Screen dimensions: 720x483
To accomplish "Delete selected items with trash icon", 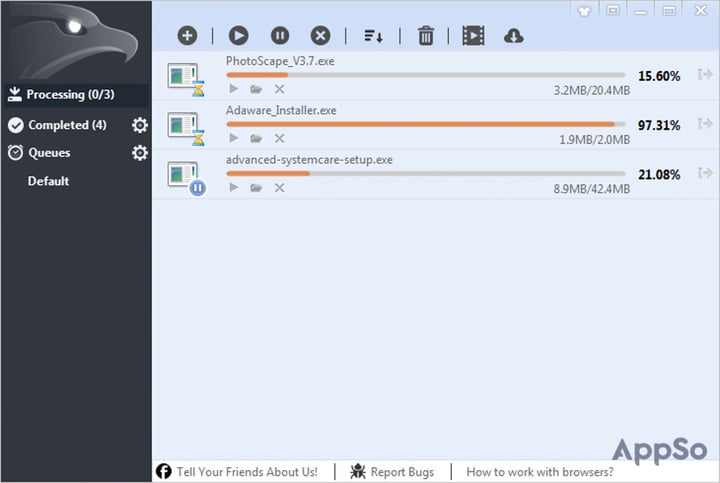I will click(425, 36).
